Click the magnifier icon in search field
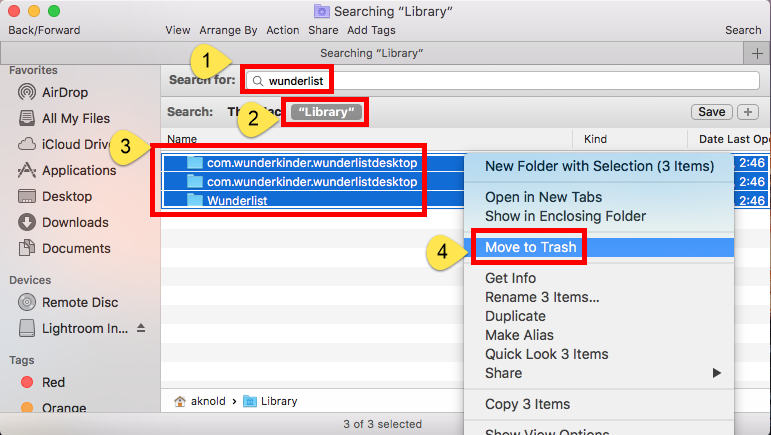The height and width of the screenshot is (435, 771). [258, 81]
